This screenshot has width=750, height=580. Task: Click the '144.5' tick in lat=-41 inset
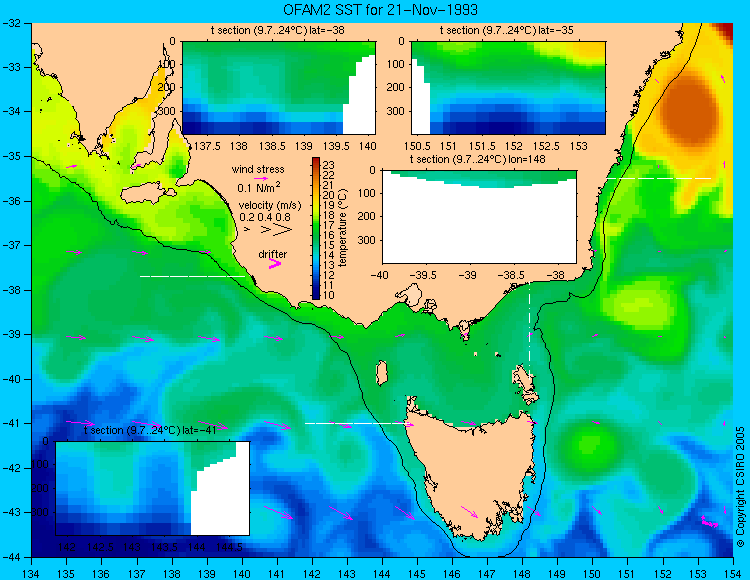[229, 547]
